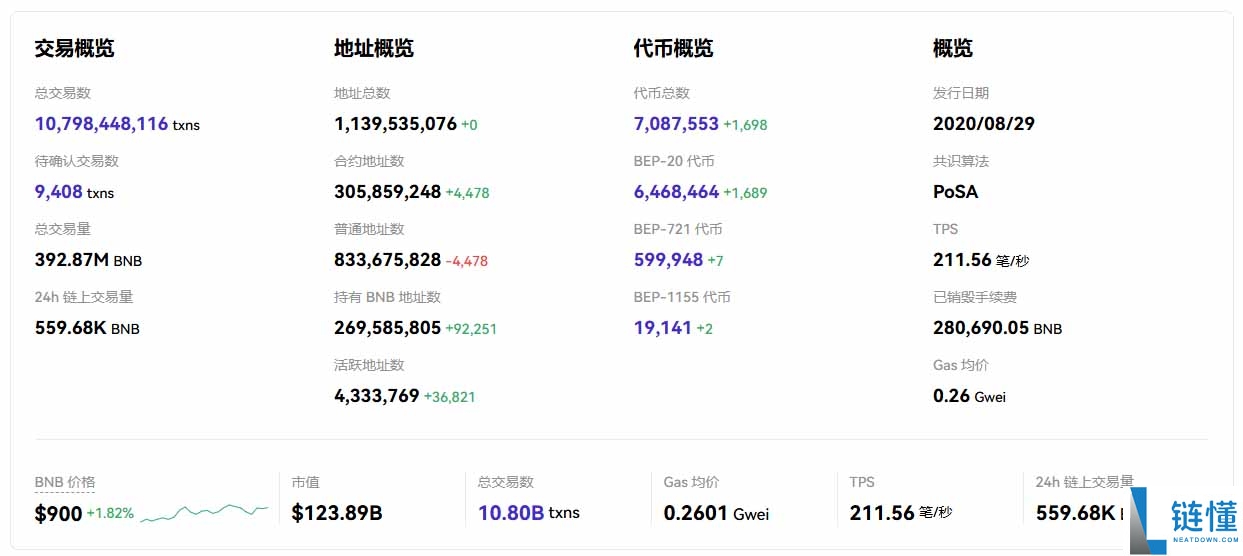
Task: Open BEP-20 token count 6,468,464
Action: click(676, 192)
